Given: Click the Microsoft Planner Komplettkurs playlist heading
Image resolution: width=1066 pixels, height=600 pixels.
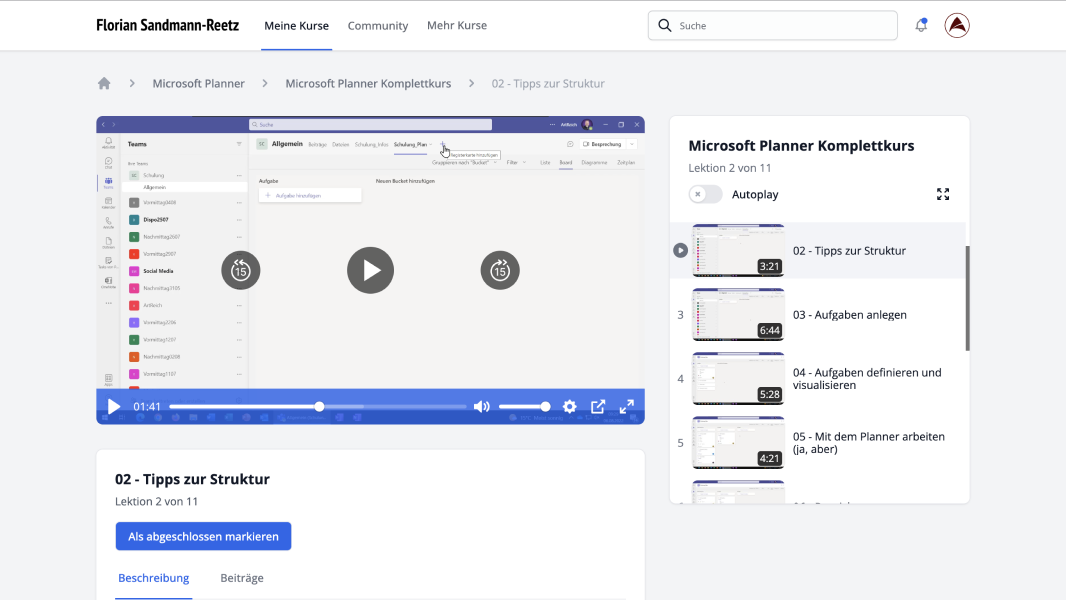Looking at the screenshot, I should 802,145.
